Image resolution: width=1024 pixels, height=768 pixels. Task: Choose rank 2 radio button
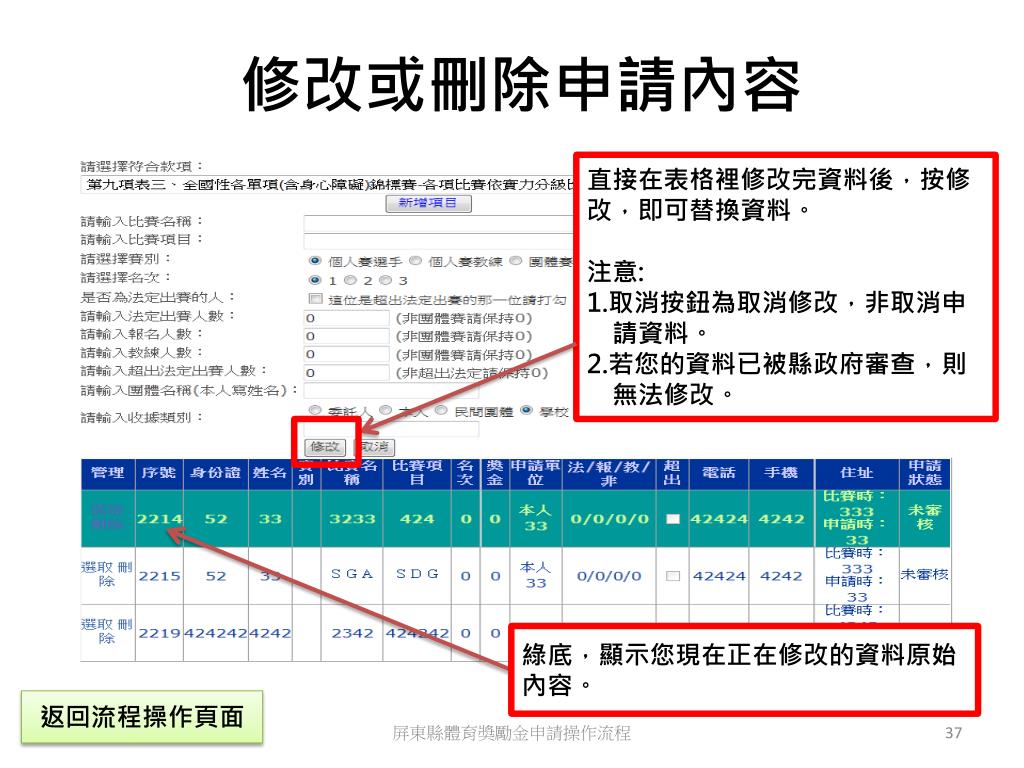351,280
